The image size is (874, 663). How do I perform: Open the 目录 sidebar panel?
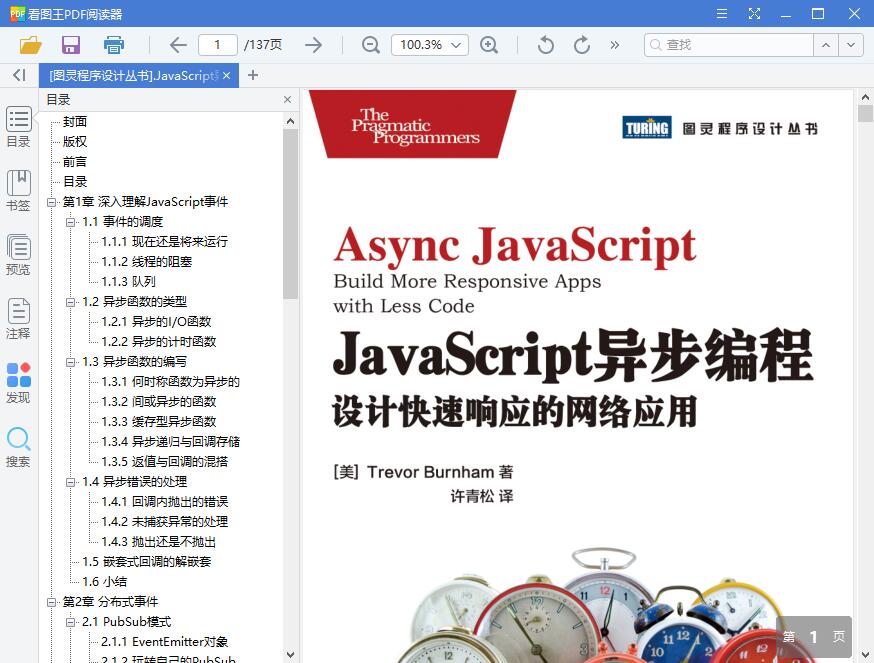tap(18, 127)
